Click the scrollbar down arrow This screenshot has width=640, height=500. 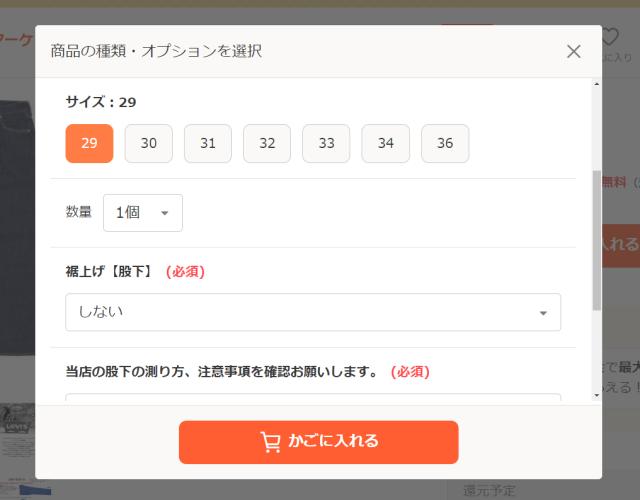coord(596,395)
